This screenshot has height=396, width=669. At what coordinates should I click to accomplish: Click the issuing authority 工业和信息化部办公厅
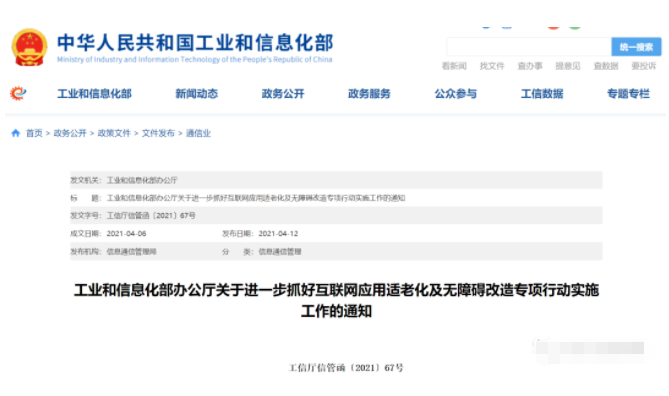tap(142, 180)
